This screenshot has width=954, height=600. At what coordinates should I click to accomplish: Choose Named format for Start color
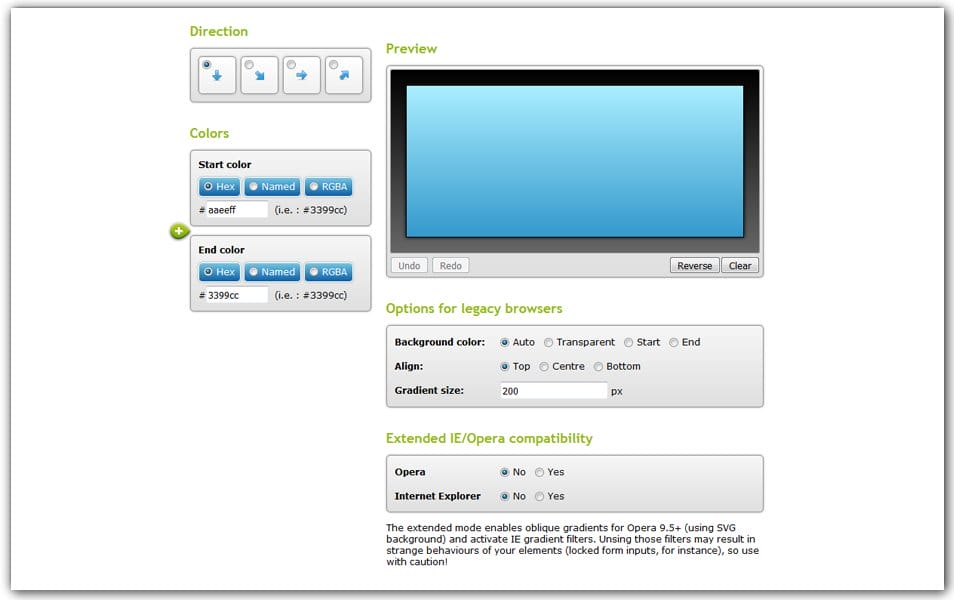[x=272, y=187]
